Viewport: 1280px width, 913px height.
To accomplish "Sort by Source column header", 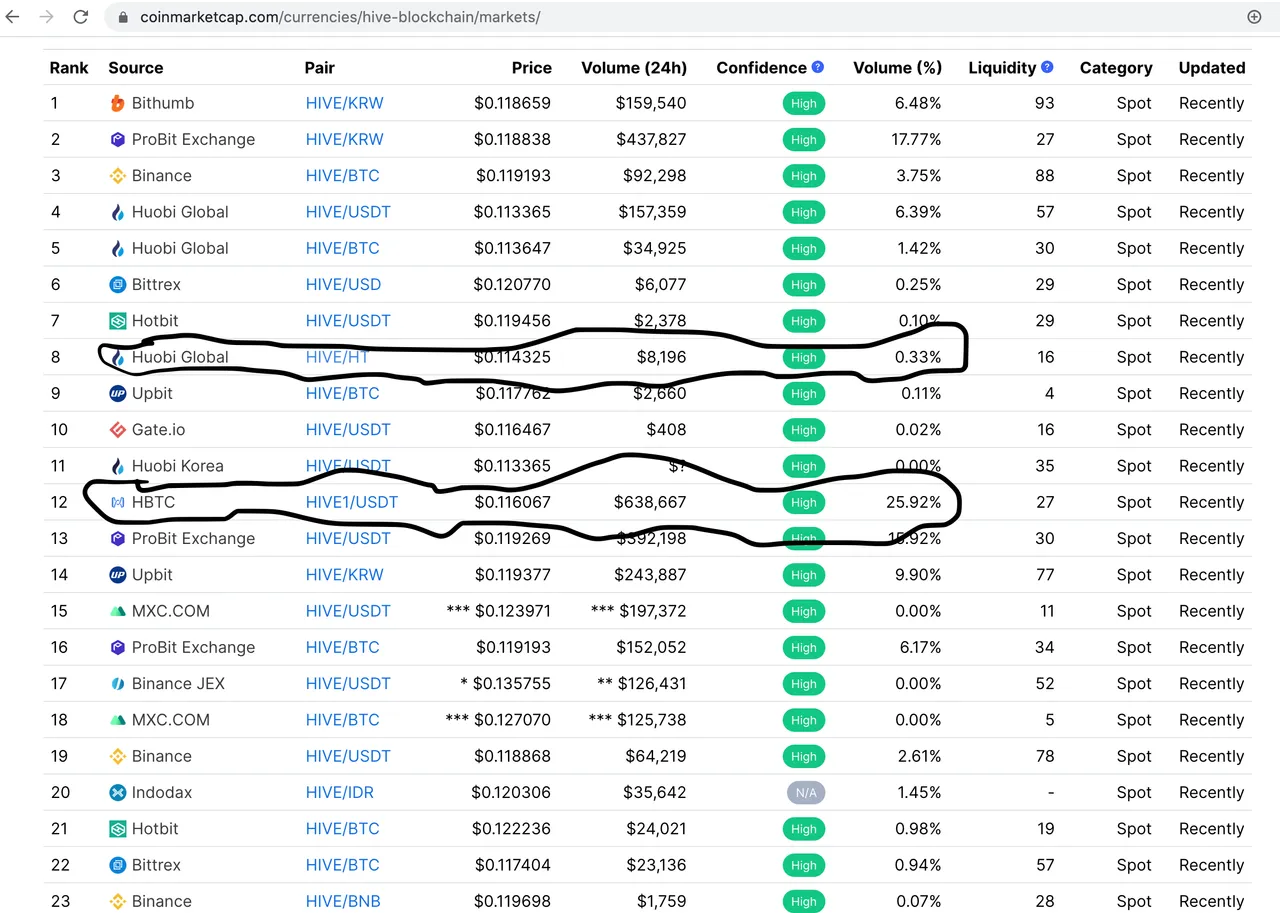I will pos(136,68).
